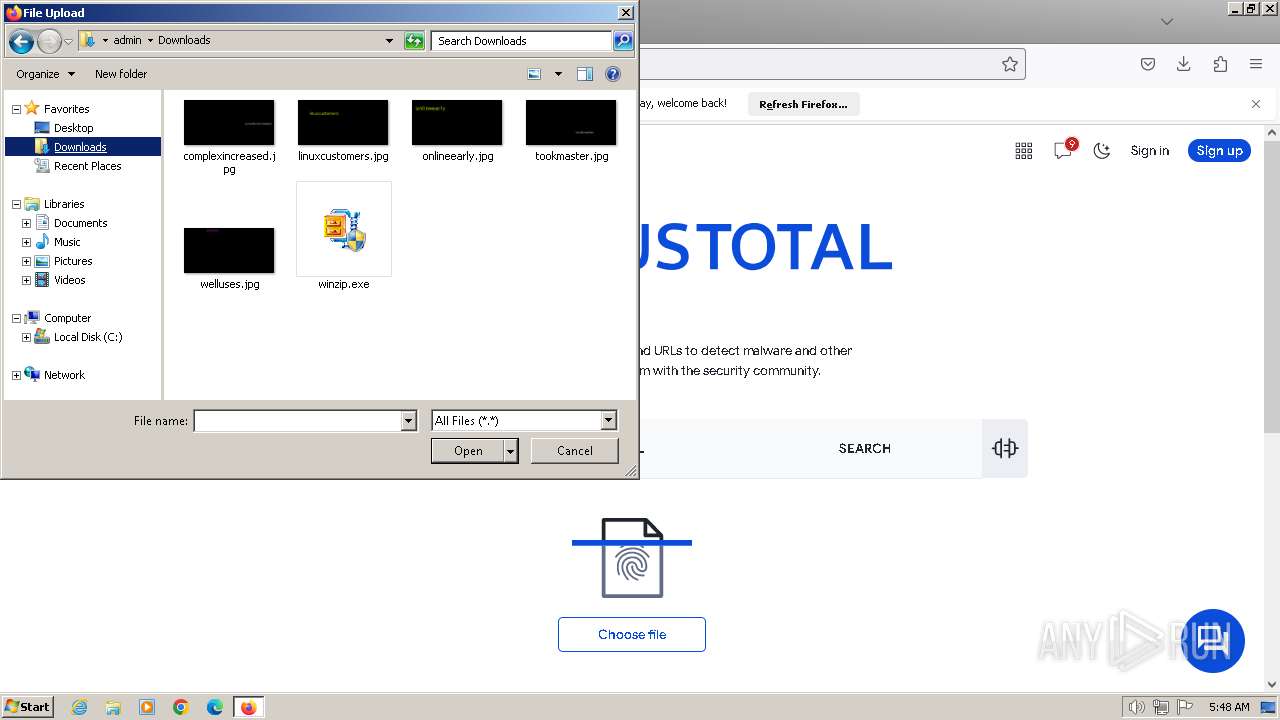Collapse the Favorites tree group
1280x720 pixels.
[x=16, y=109]
